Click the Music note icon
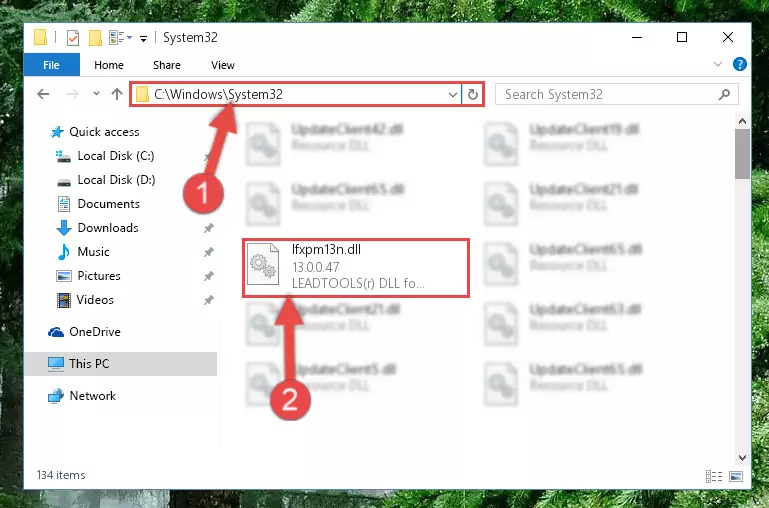The width and height of the screenshot is (769, 508). coord(63,252)
